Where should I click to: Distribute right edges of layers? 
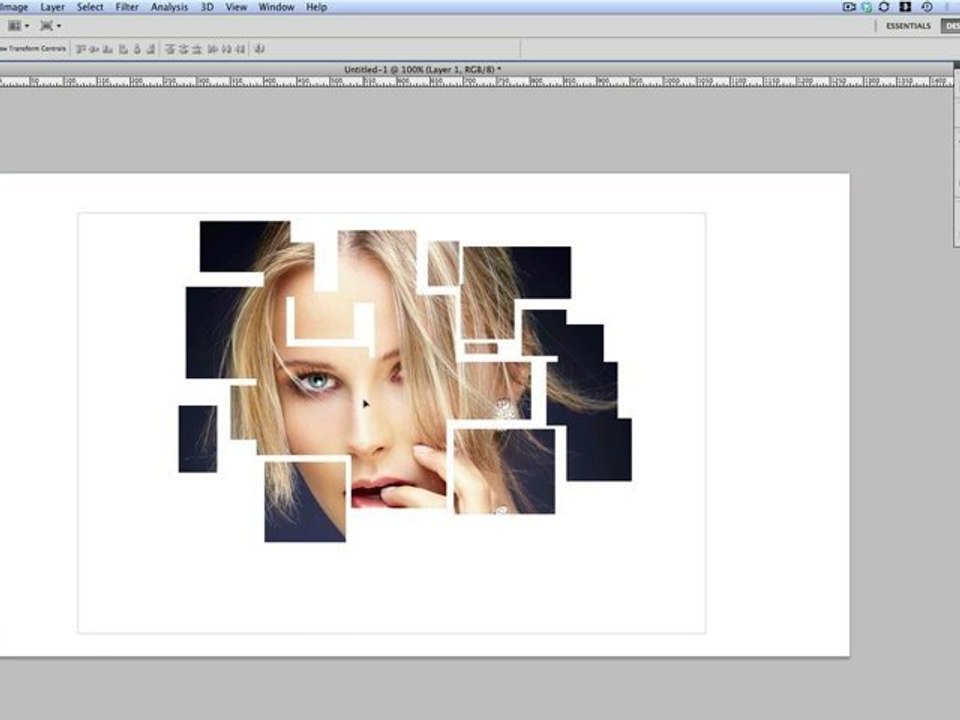pyautogui.click(x=240, y=49)
